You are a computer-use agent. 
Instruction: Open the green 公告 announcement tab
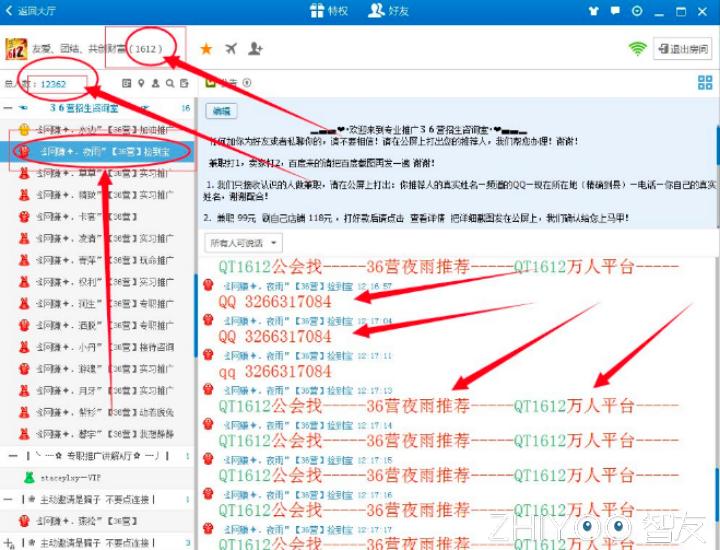point(223,83)
